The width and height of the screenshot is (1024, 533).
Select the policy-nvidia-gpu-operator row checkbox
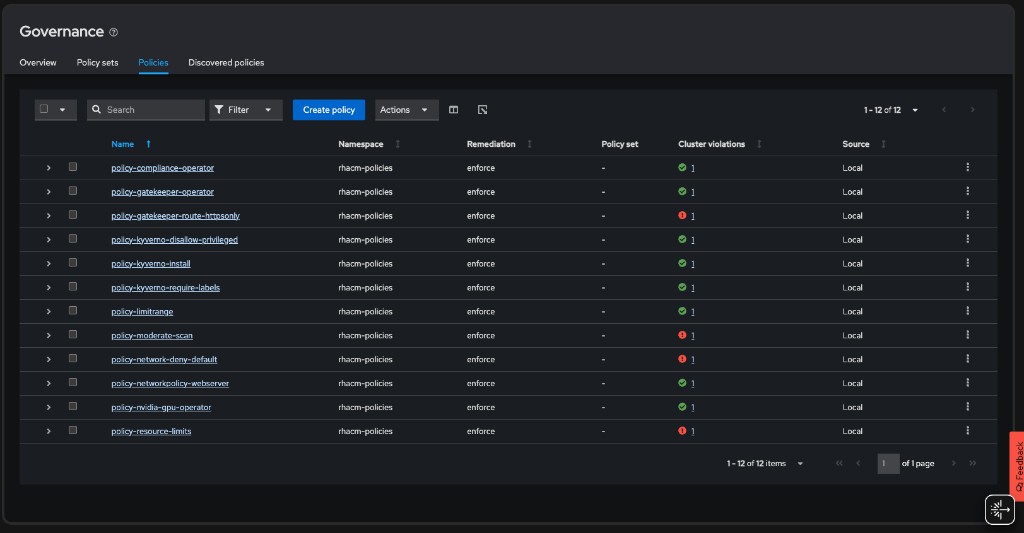pyautogui.click(x=72, y=406)
